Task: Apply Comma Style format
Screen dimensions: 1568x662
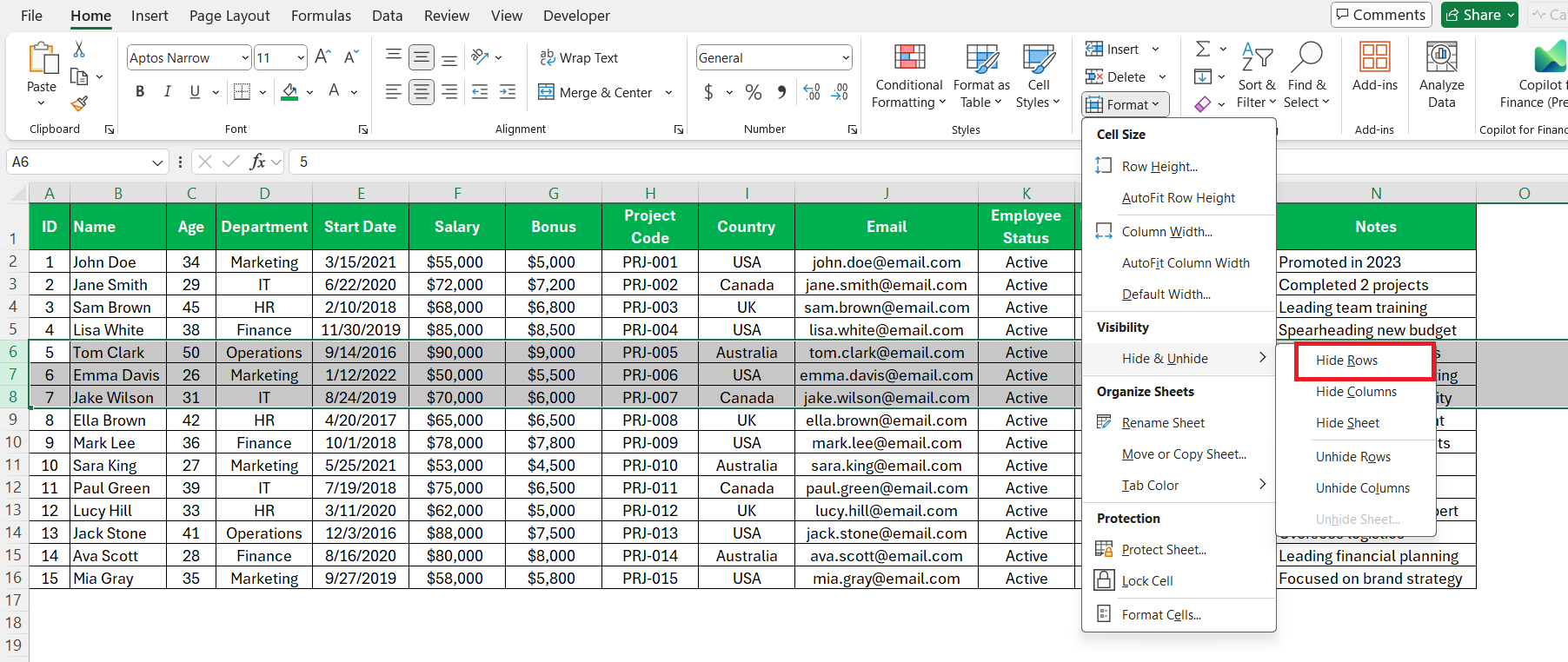Action: 781,92
